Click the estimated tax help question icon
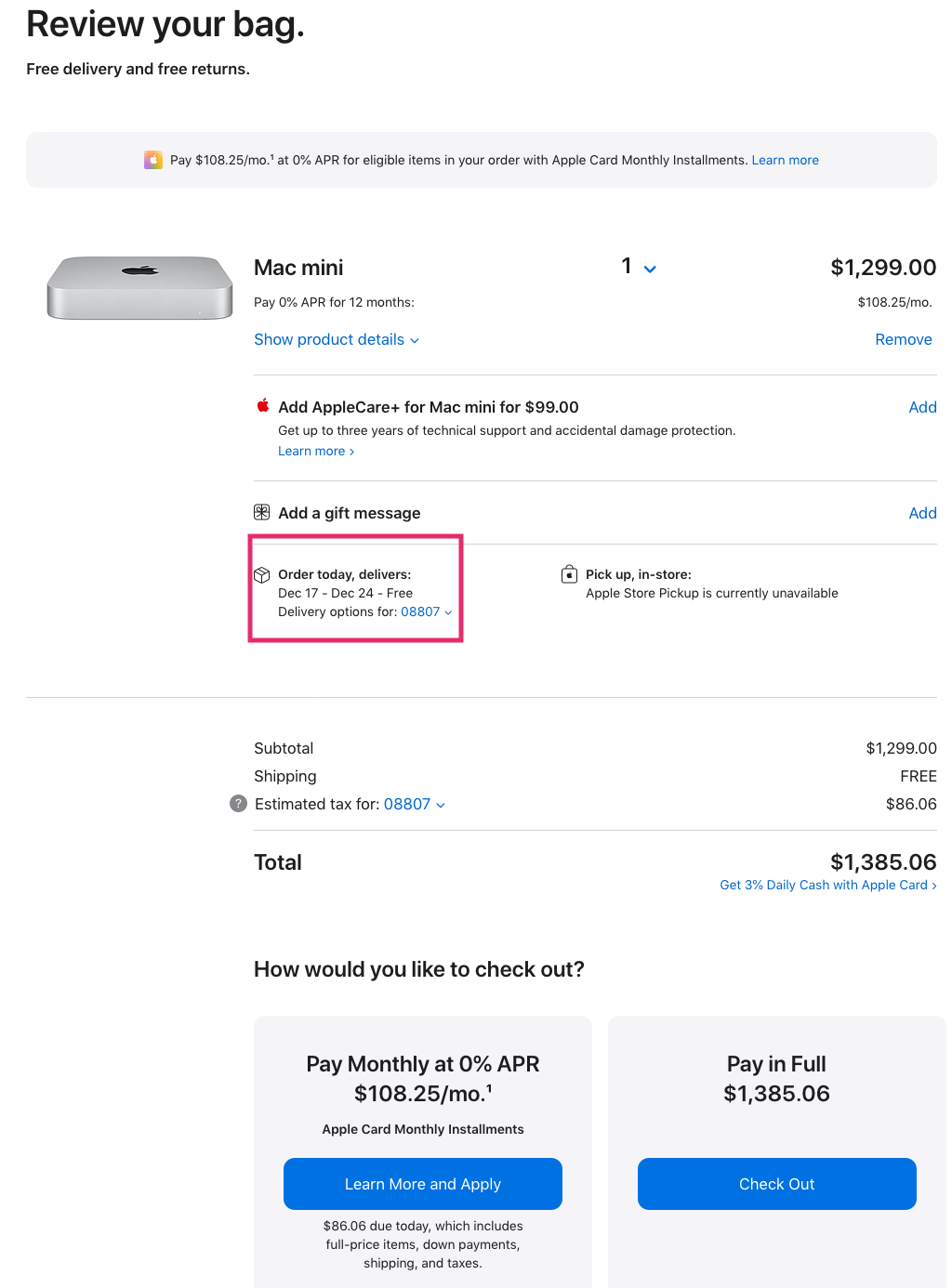952x1288 pixels. pyautogui.click(x=238, y=804)
